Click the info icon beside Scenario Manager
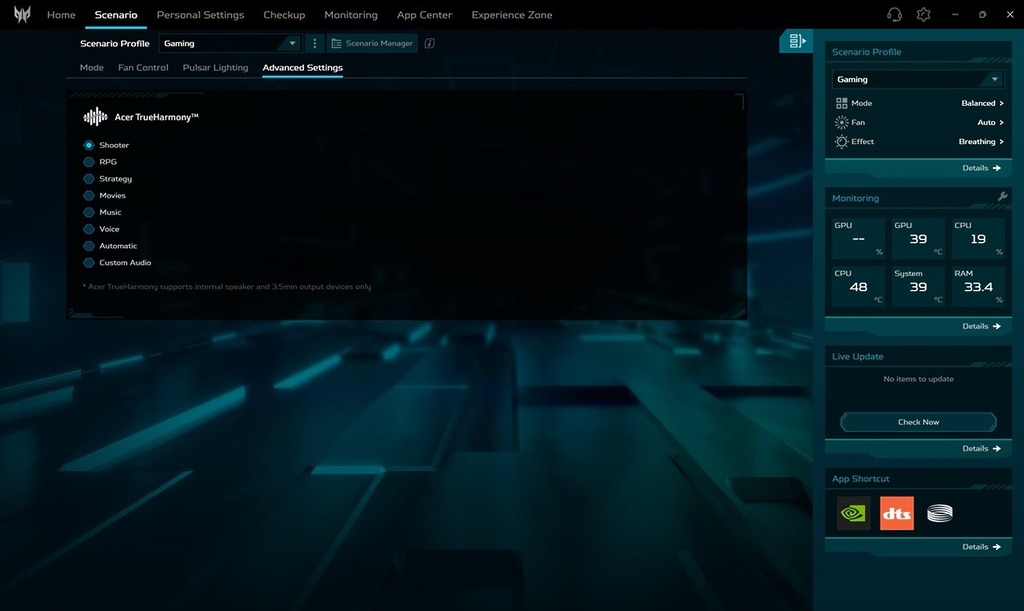This screenshot has height=611, width=1024. click(x=430, y=43)
